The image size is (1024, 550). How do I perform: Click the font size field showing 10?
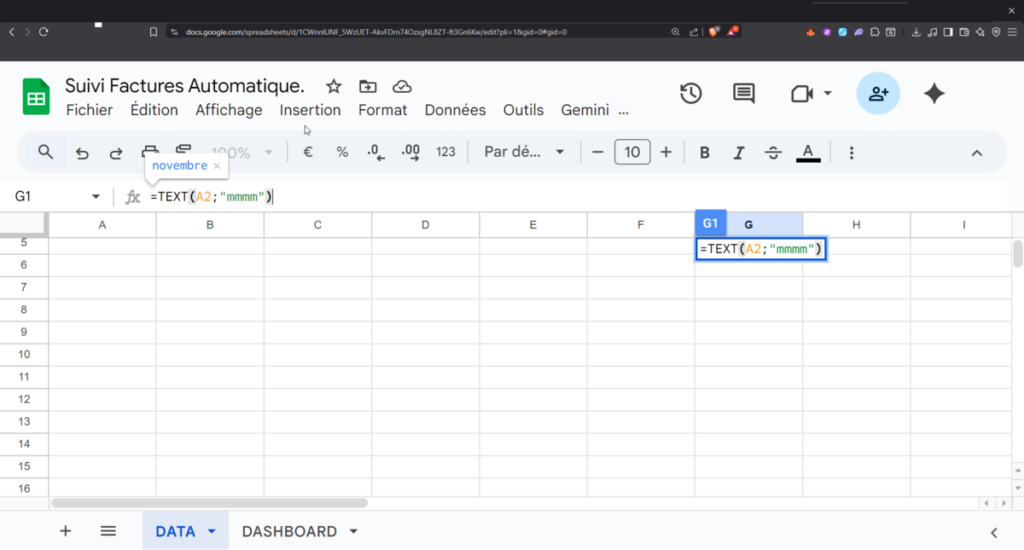tap(632, 152)
